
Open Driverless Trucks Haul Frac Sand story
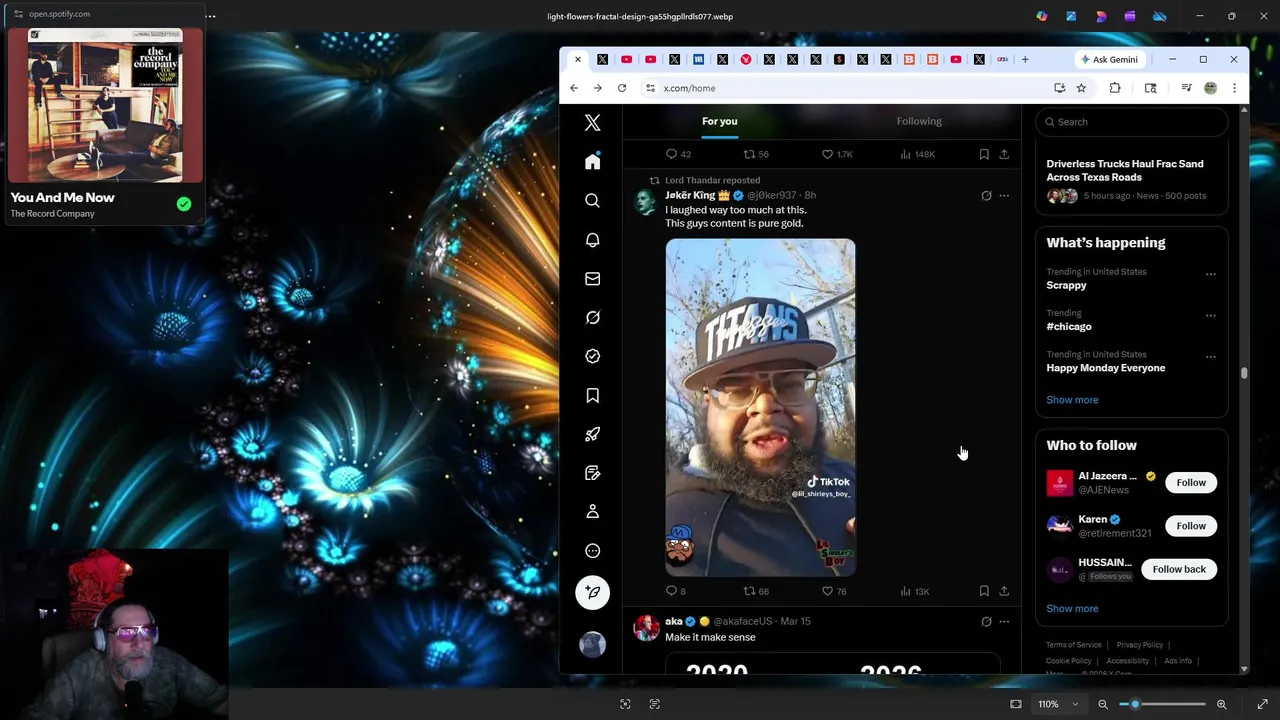pos(1131,180)
